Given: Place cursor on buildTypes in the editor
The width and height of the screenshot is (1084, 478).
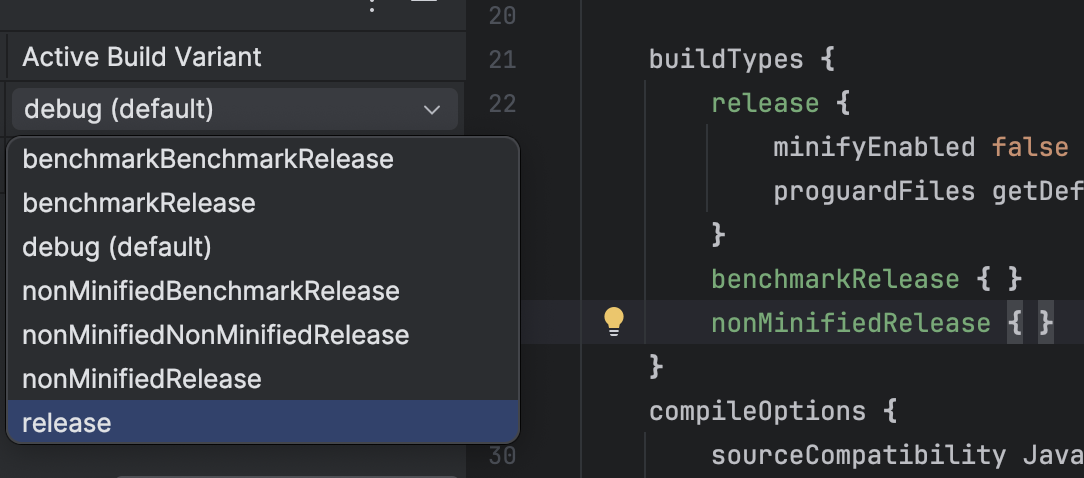Looking at the screenshot, I should 726,60.
